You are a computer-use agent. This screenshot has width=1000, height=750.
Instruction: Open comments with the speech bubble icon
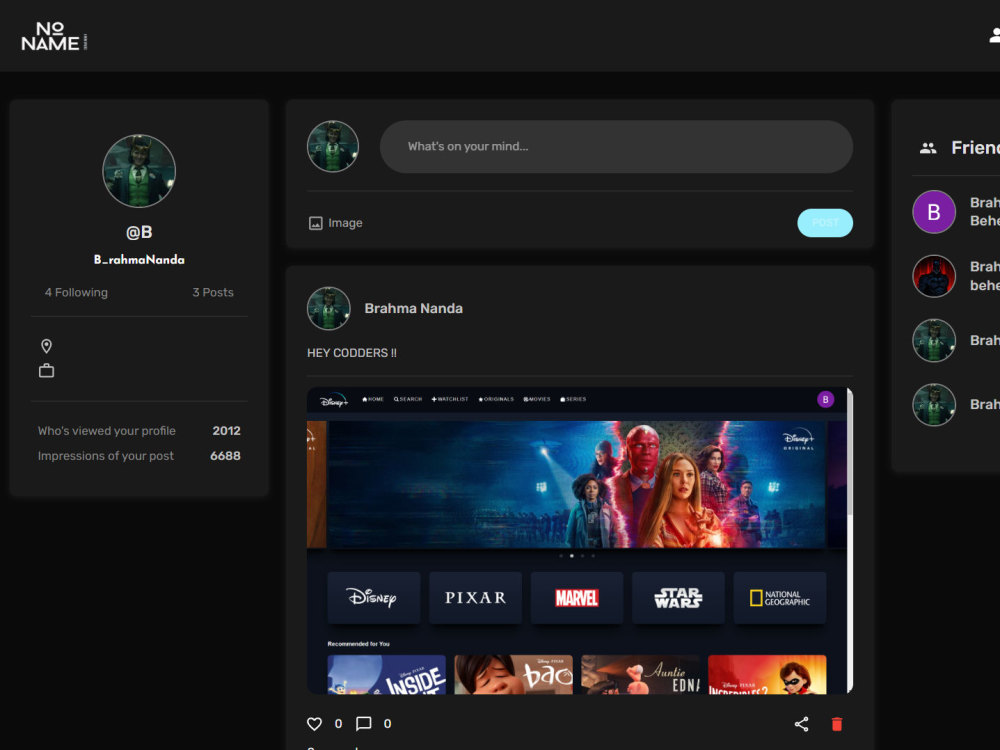point(364,724)
